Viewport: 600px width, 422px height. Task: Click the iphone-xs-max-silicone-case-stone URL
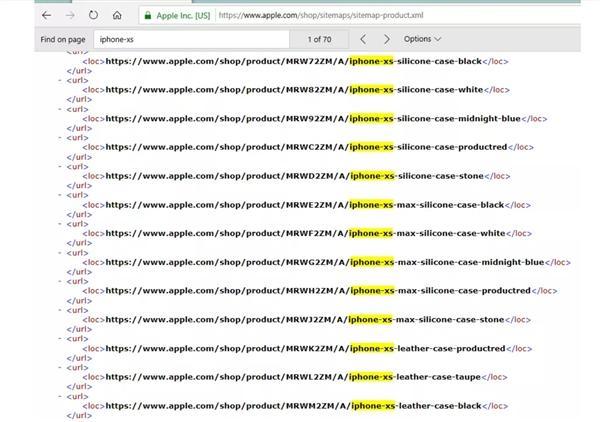point(305,320)
